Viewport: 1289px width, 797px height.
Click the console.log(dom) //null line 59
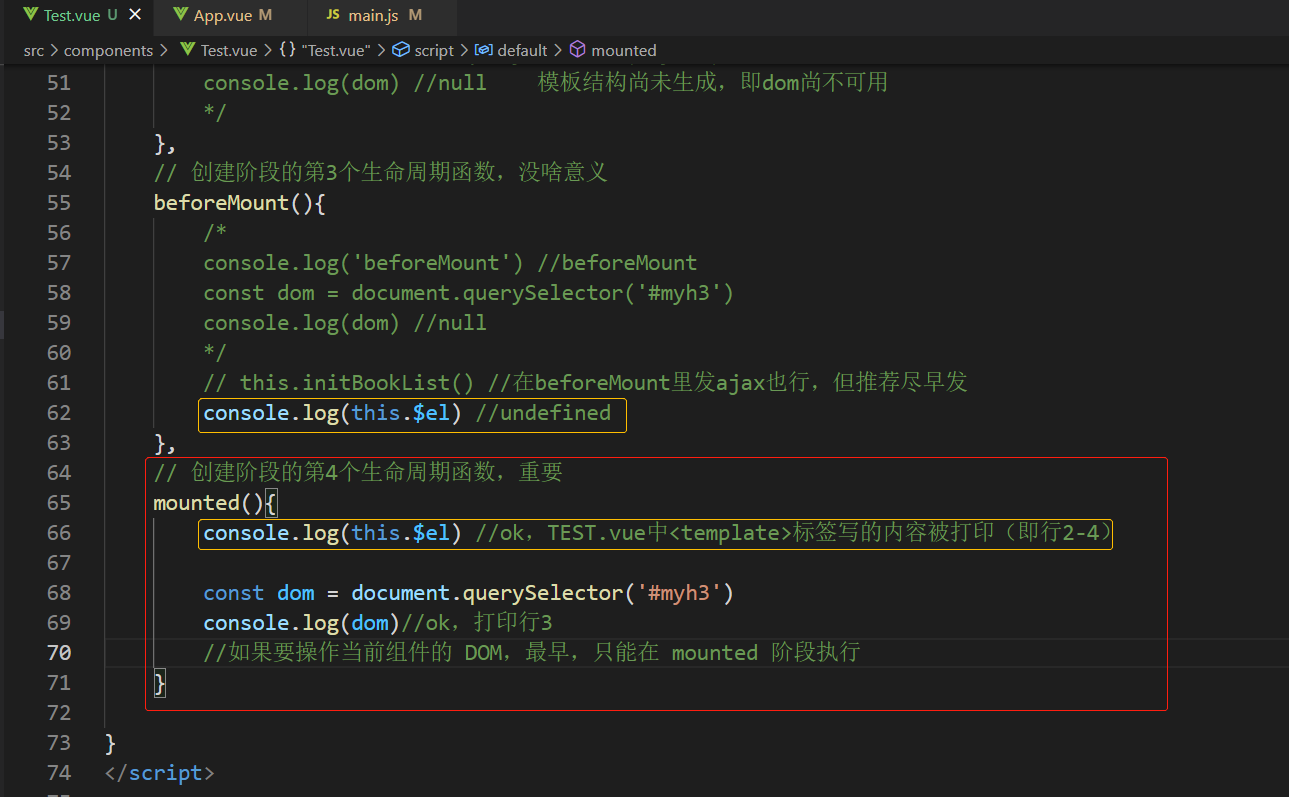tap(345, 322)
